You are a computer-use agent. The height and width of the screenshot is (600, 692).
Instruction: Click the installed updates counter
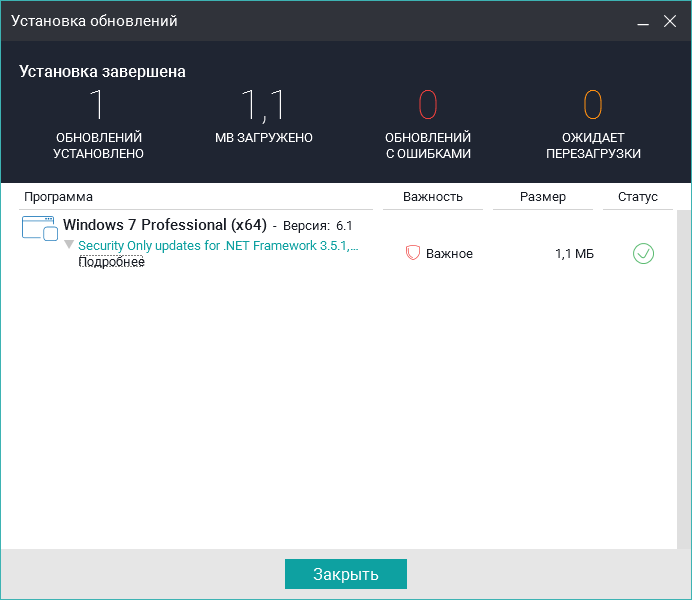pyautogui.click(x=98, y=105)
